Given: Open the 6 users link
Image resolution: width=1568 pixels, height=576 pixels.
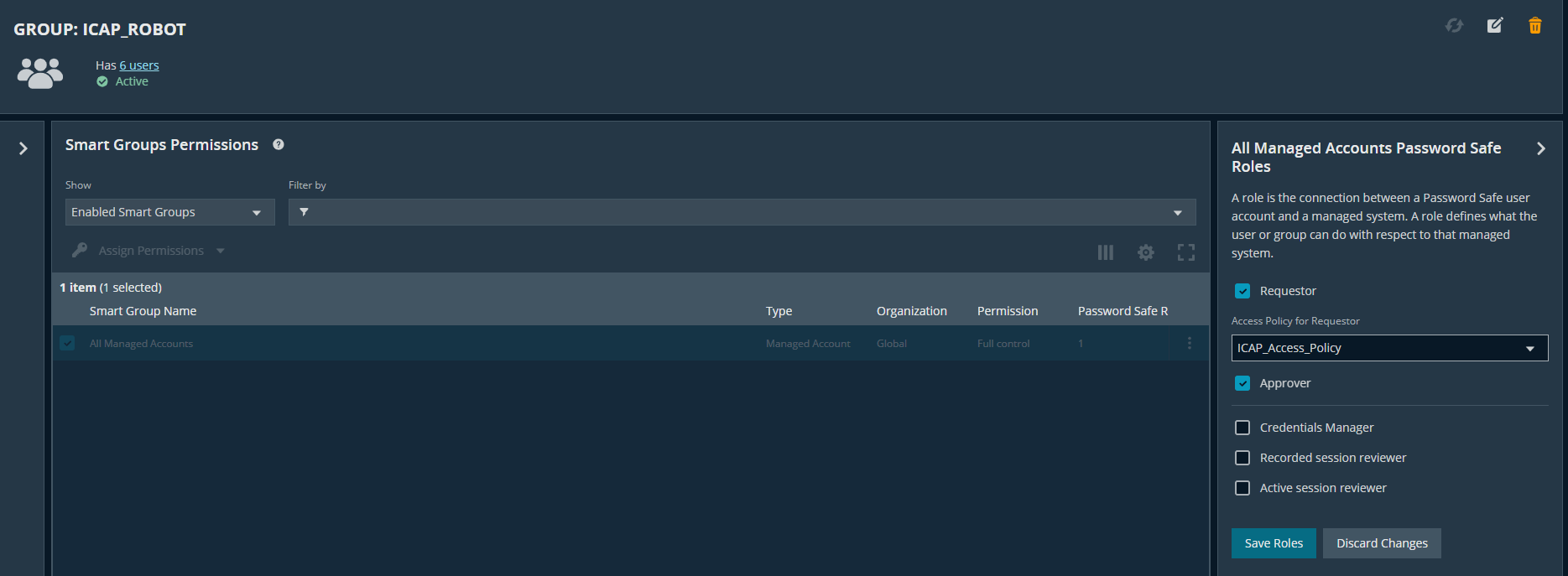Looking at the screenshot, I should click(x=138, y=65).
